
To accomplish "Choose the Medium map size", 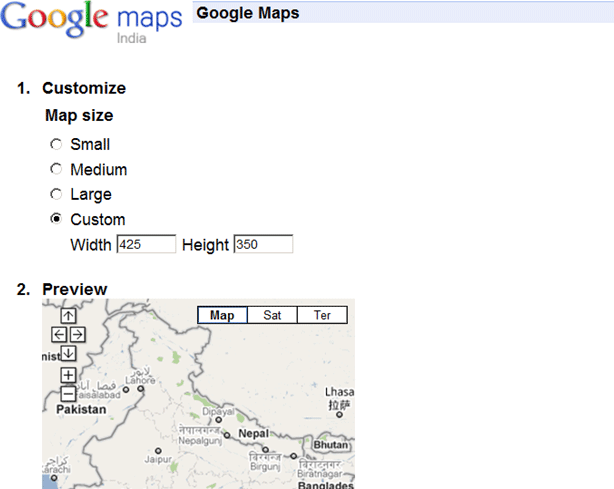I will 56,169.
